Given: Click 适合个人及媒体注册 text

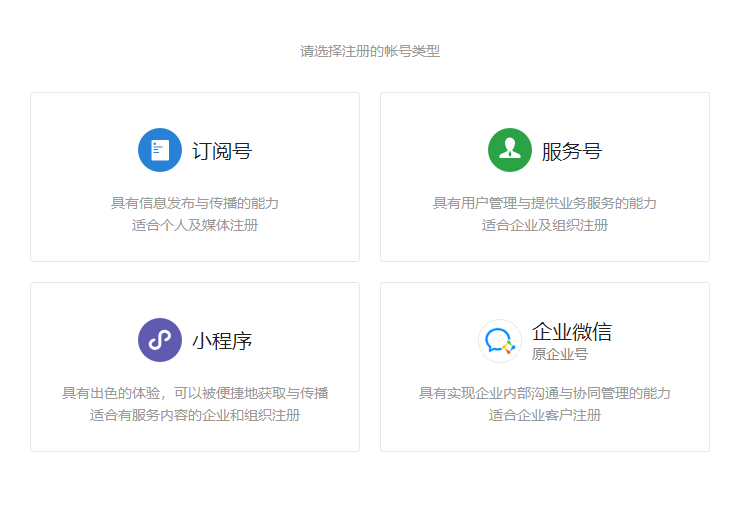Looking at the screenshot, I should (195, 225).
